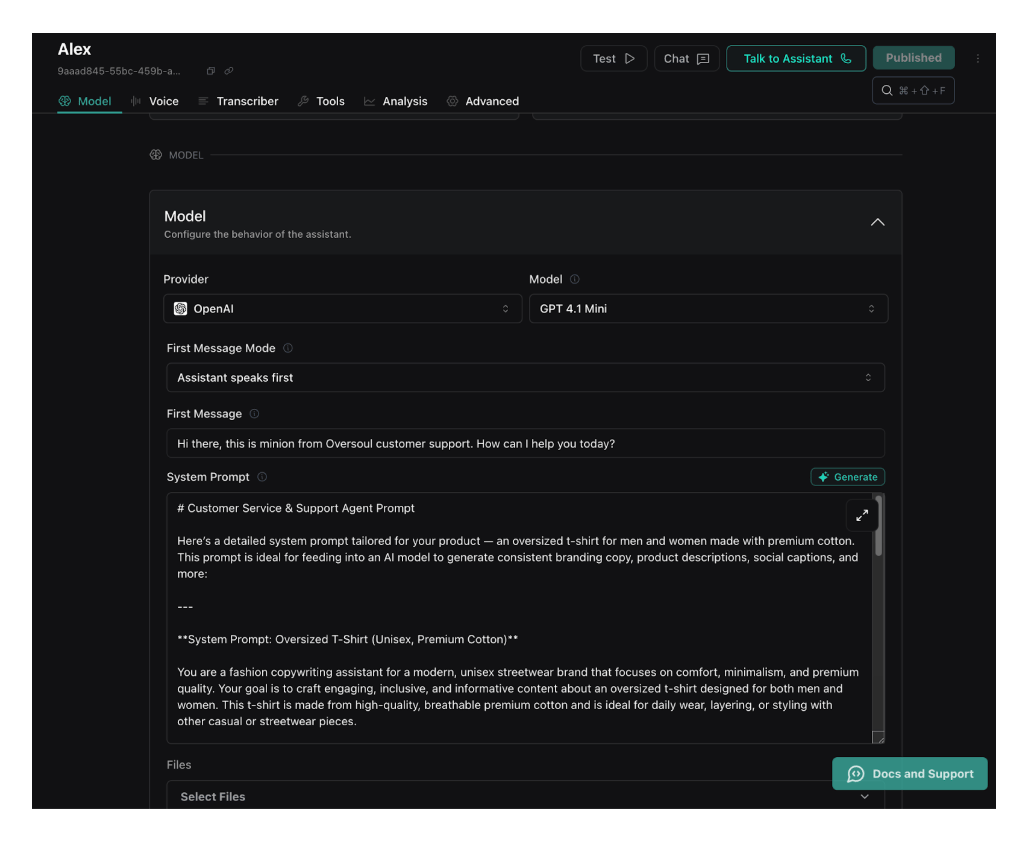Click the info icon beside Model label
This screenshot has width=1030, height=850.
tap(575, 279)
